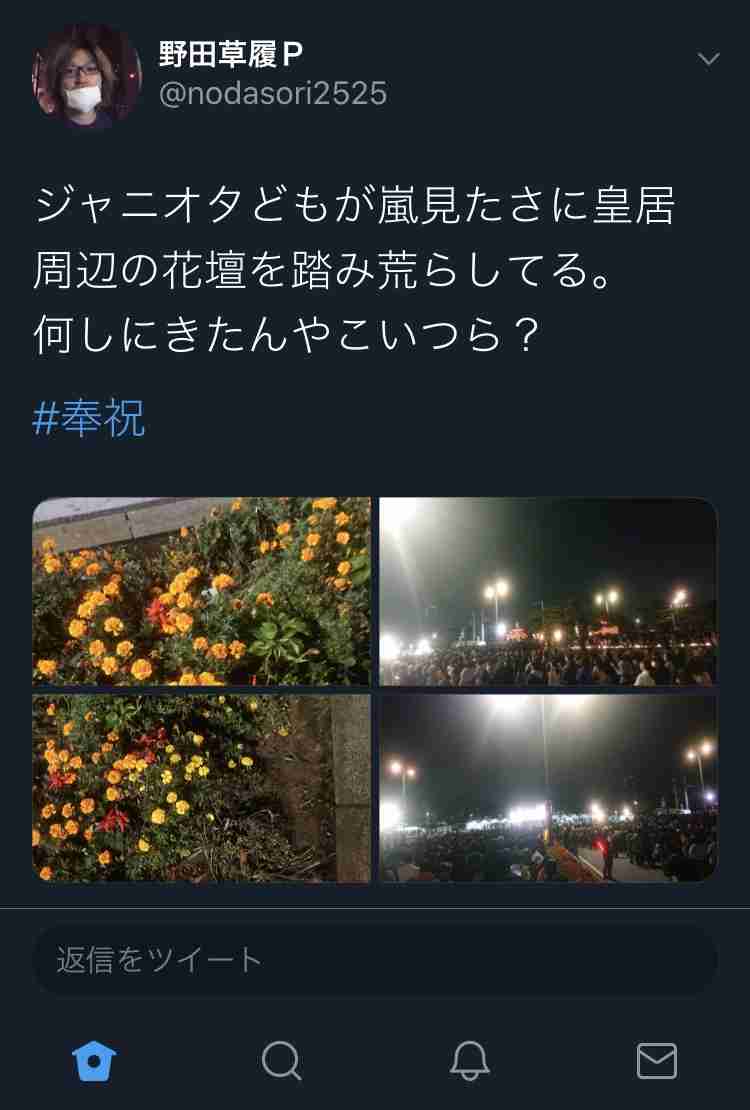Tap the mask on the avatar picture
Viewport: 750px width, 1110px height.
tap(84, 97)
